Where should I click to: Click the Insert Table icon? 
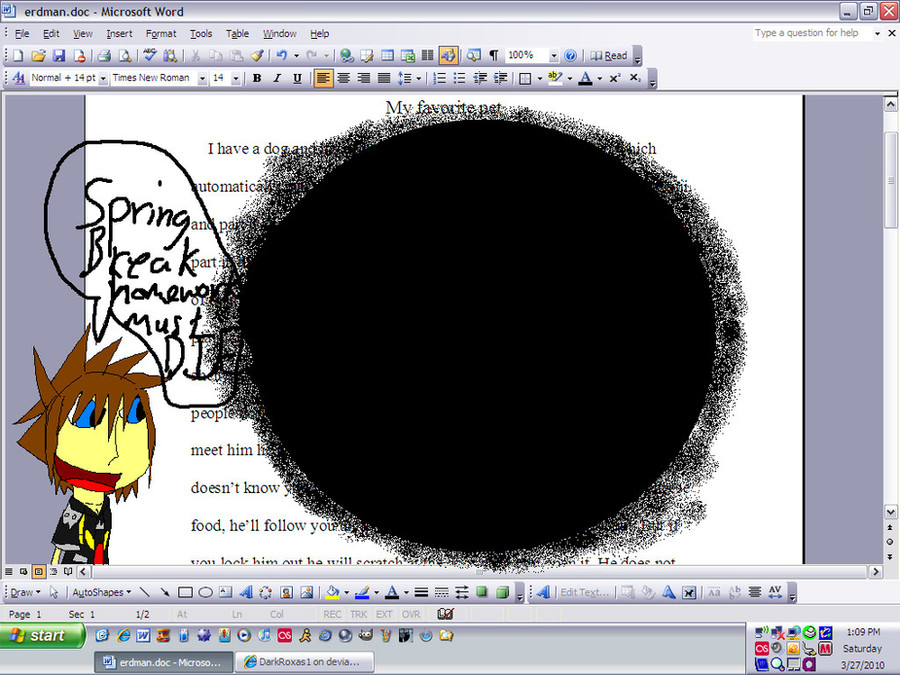click(387, 56)
